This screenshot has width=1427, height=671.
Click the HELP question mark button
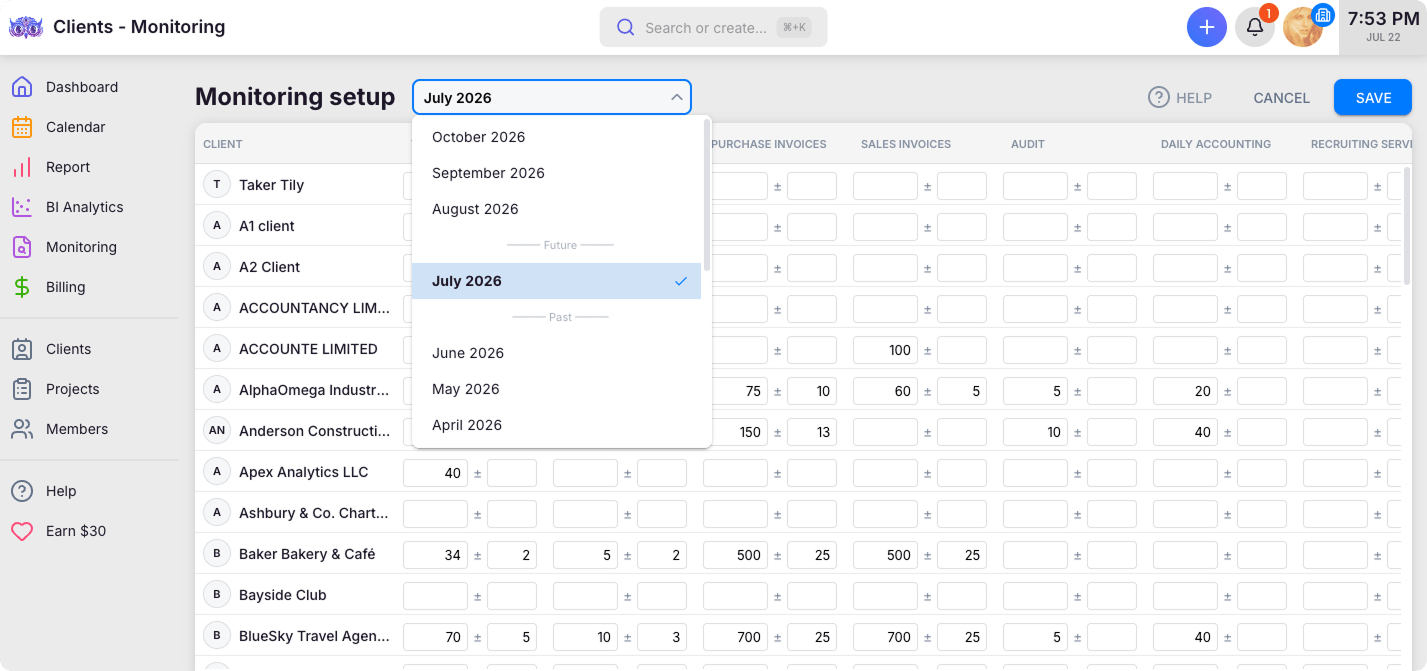pos(1180,97)
